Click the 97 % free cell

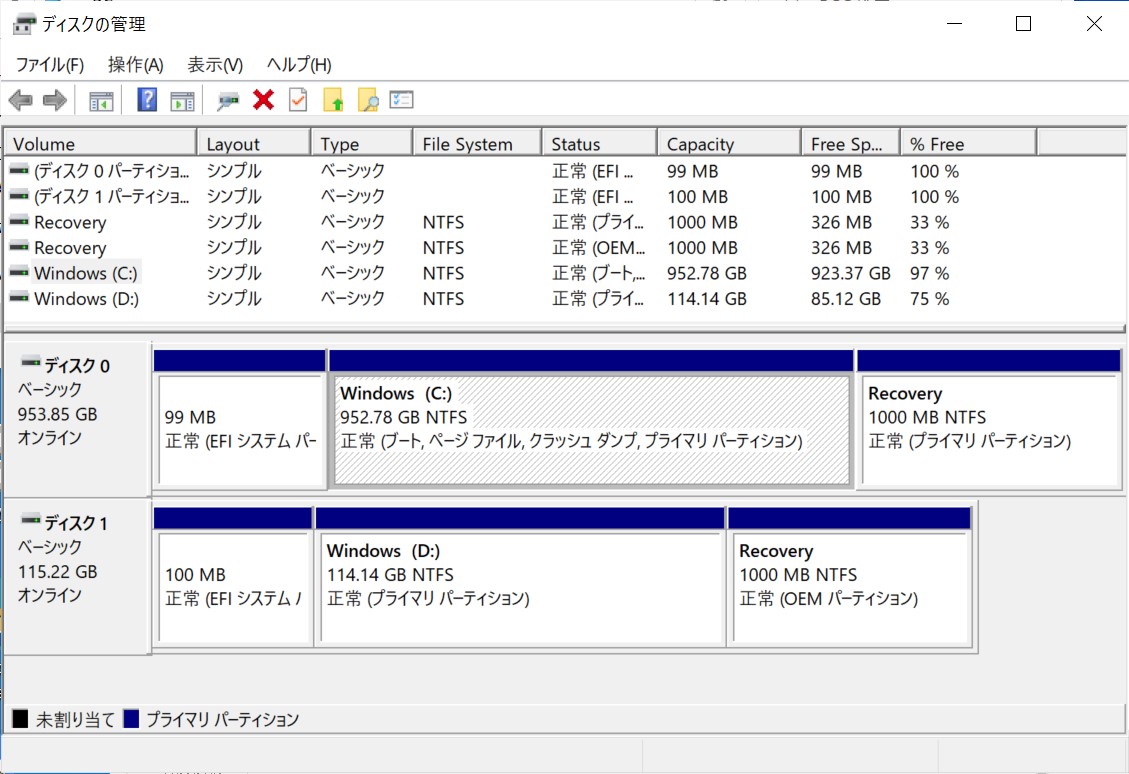coord(930,274)
